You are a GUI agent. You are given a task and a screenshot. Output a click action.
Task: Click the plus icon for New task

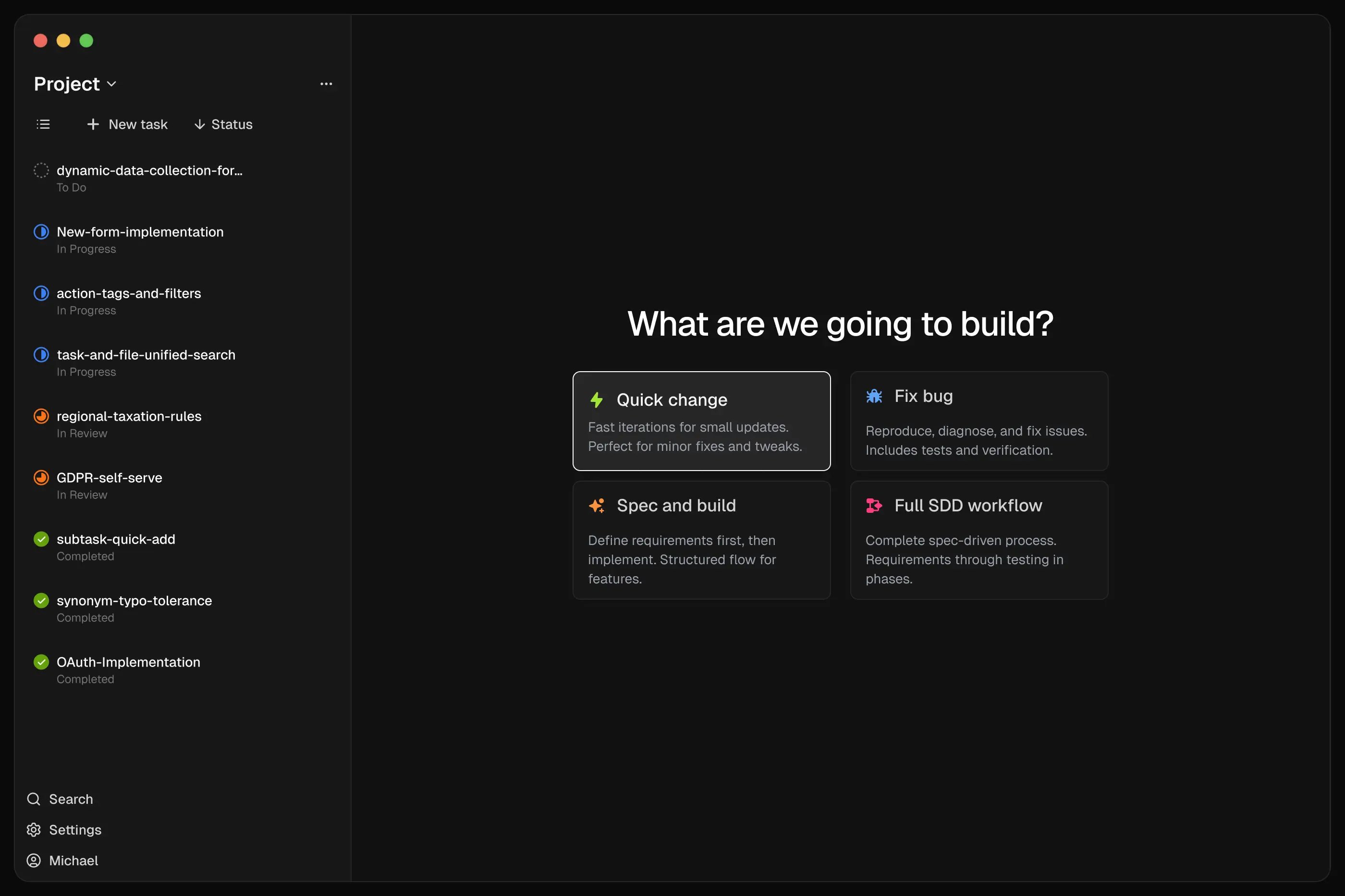(93, 124)
